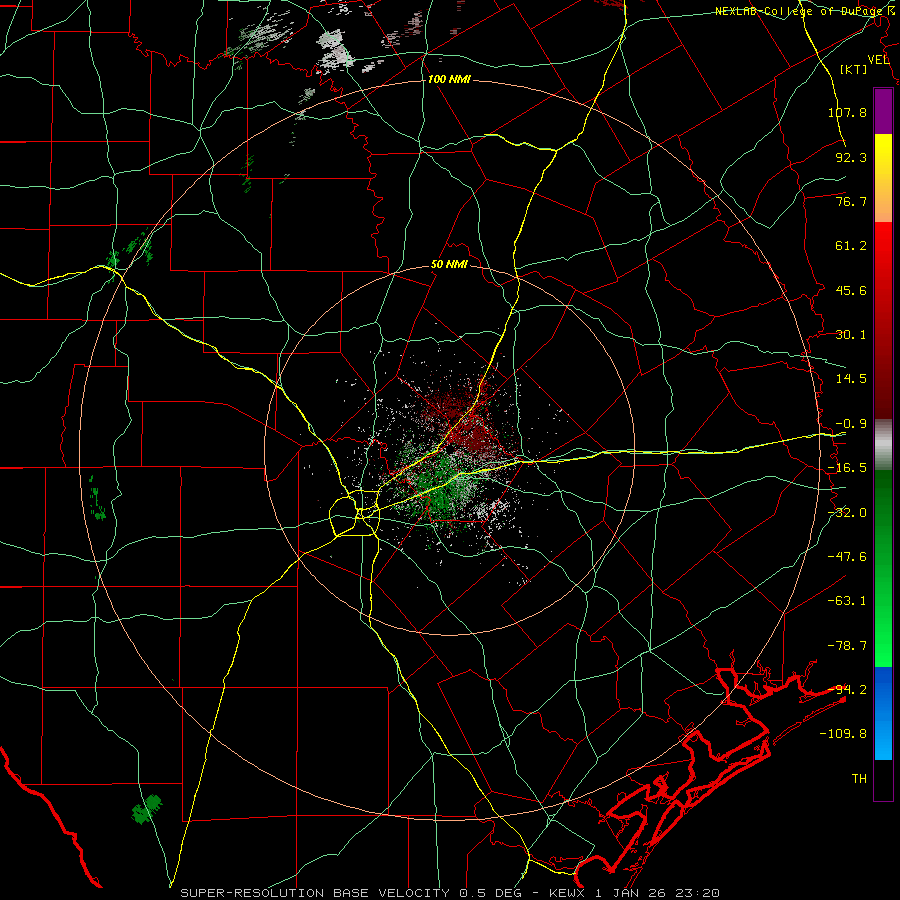Click the 107.8 velocity scale value
900x900 pixels.
click(x=847, y=112)
